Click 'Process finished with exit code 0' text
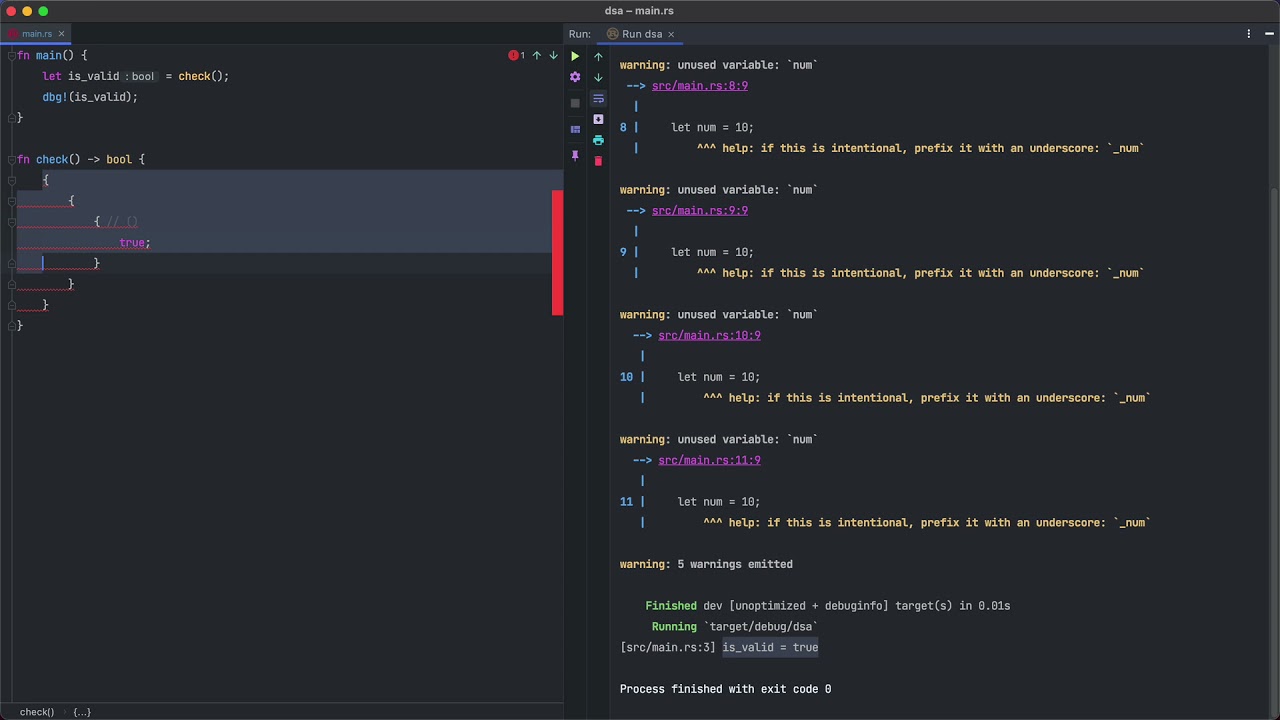Image resolution: width=1280 pixels, height=720 pixels. 725,689
